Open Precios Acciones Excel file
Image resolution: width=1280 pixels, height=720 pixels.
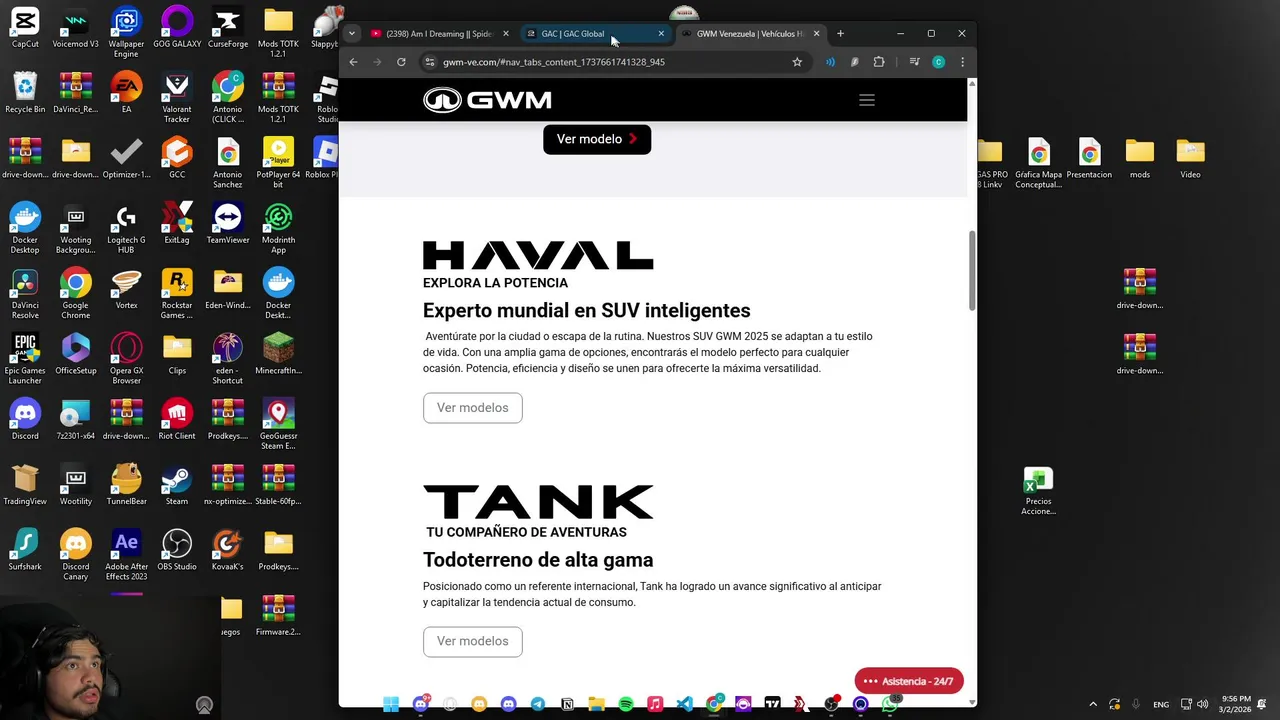click(1038, 490)
